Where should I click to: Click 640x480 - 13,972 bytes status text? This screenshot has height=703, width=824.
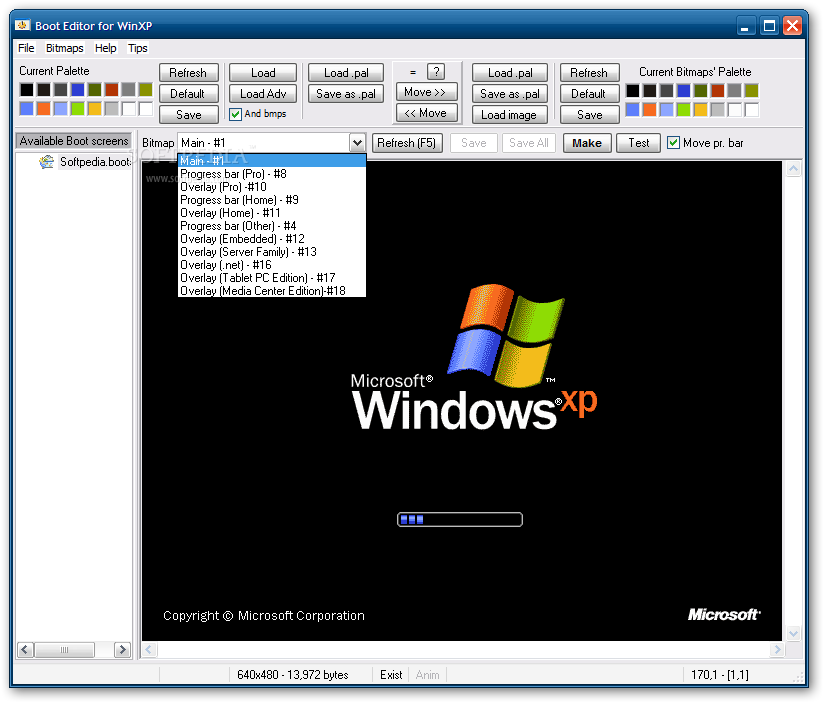pos(293,675)
